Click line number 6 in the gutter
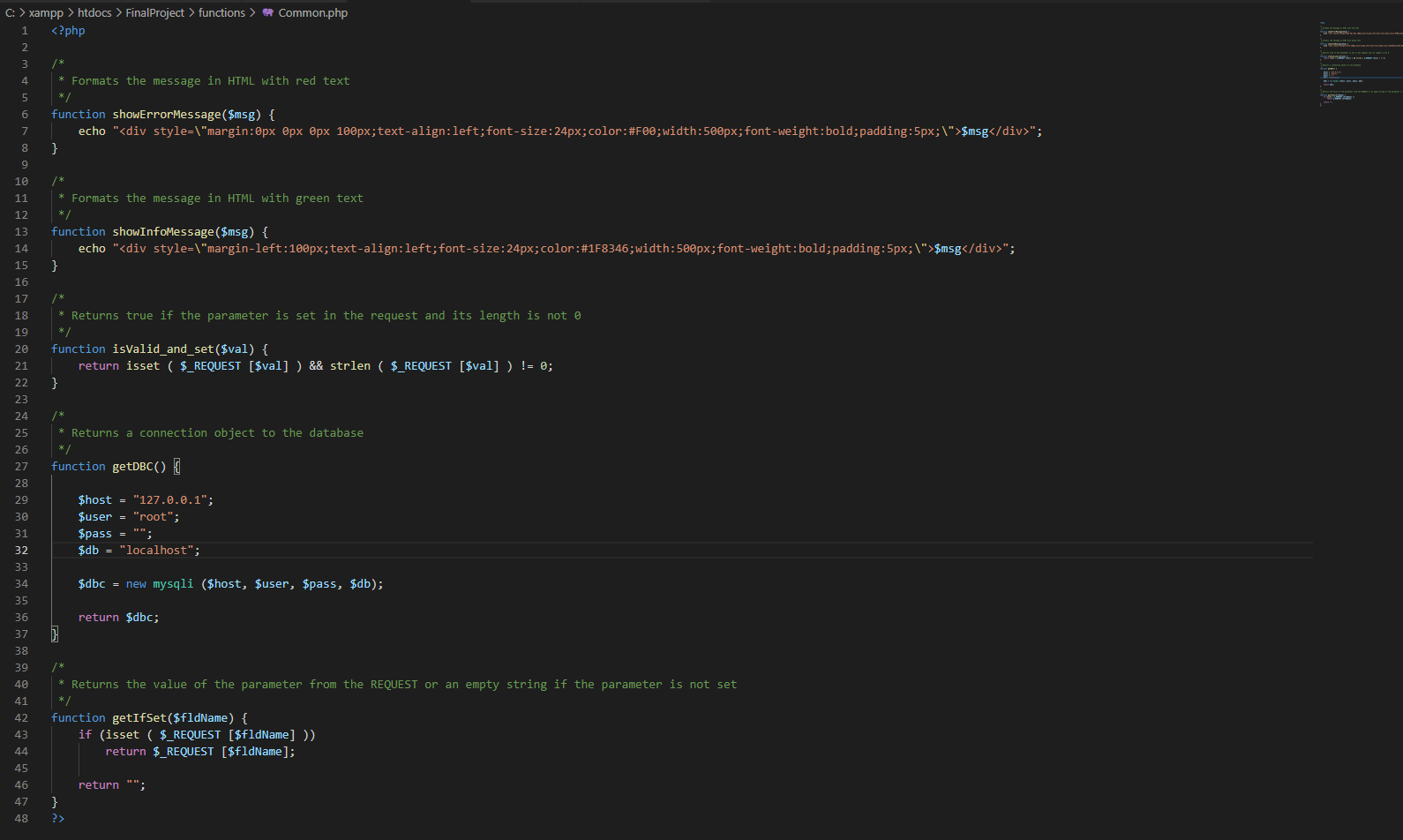 [x=25, y=114]
